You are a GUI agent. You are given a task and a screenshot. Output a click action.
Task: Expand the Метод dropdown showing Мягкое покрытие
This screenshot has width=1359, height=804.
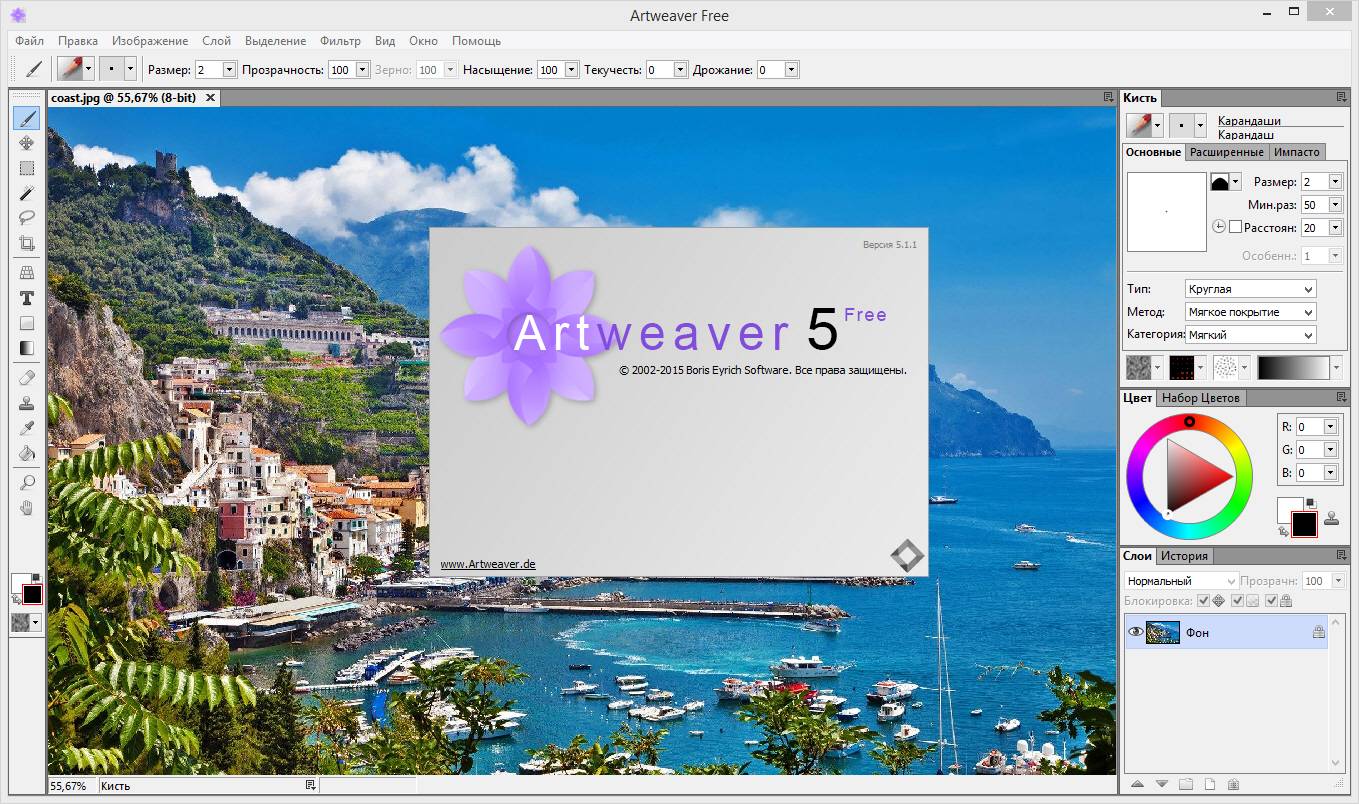click(x=1250, y=312)
